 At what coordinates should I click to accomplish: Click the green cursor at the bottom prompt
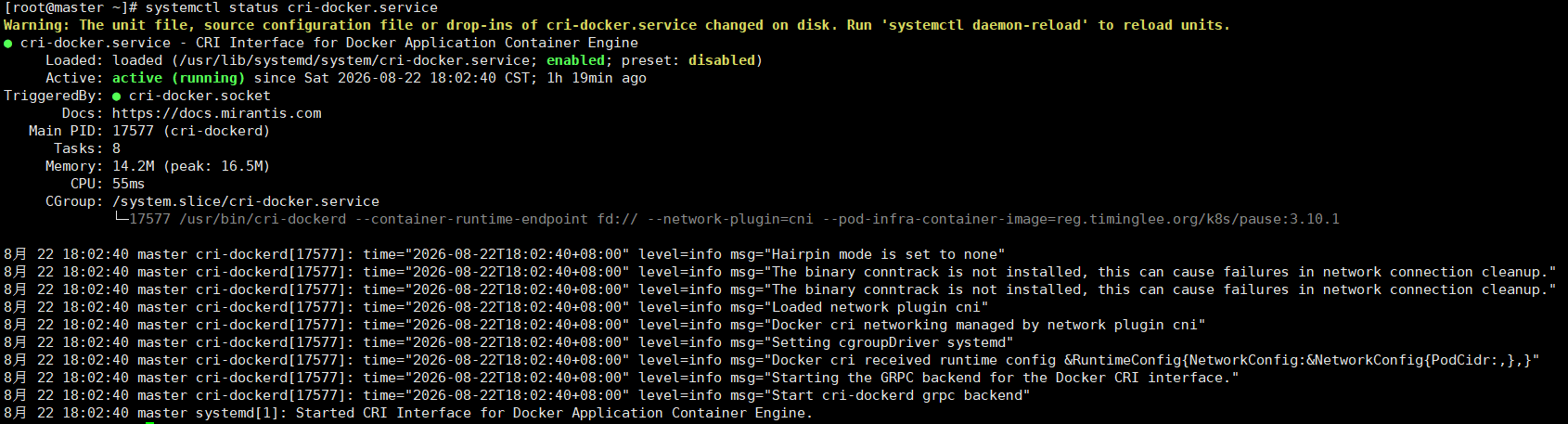149,423
